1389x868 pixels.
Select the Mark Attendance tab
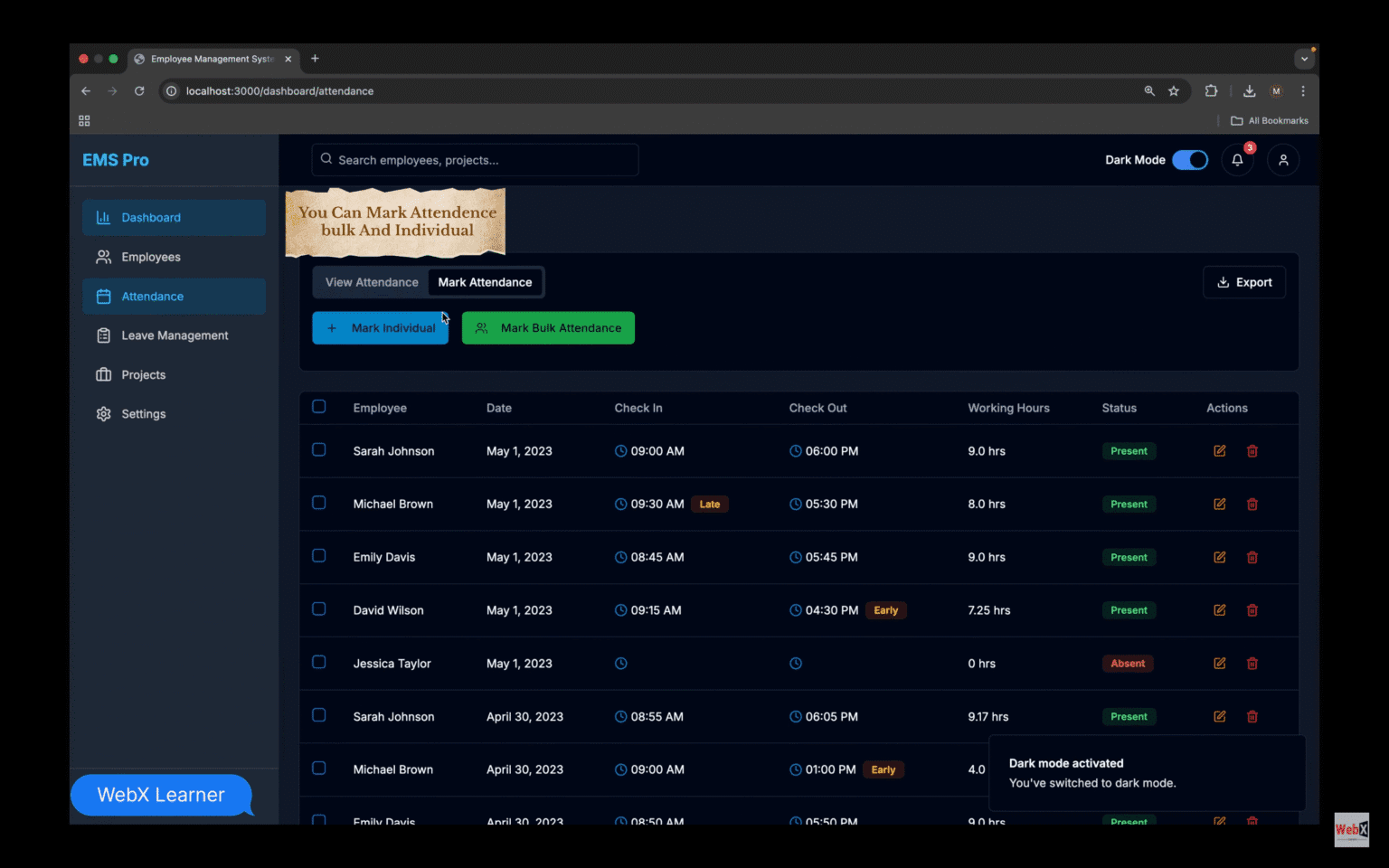point(485,282)
